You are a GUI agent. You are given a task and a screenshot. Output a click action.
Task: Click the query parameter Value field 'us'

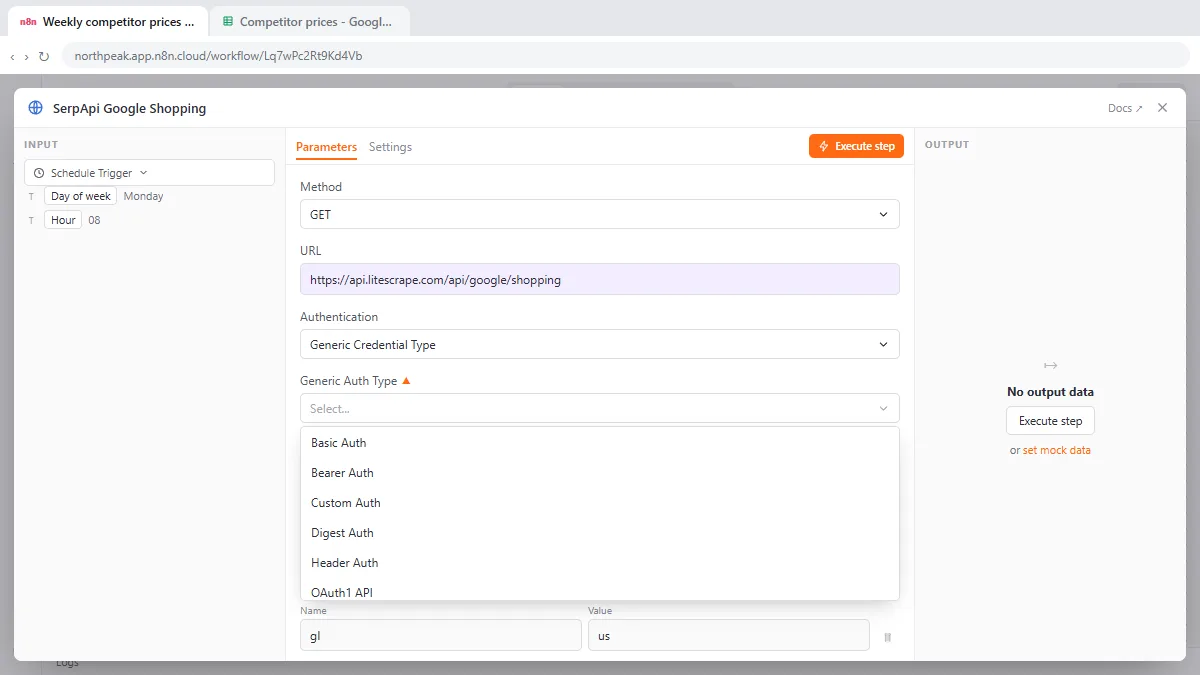click(729, 635)
